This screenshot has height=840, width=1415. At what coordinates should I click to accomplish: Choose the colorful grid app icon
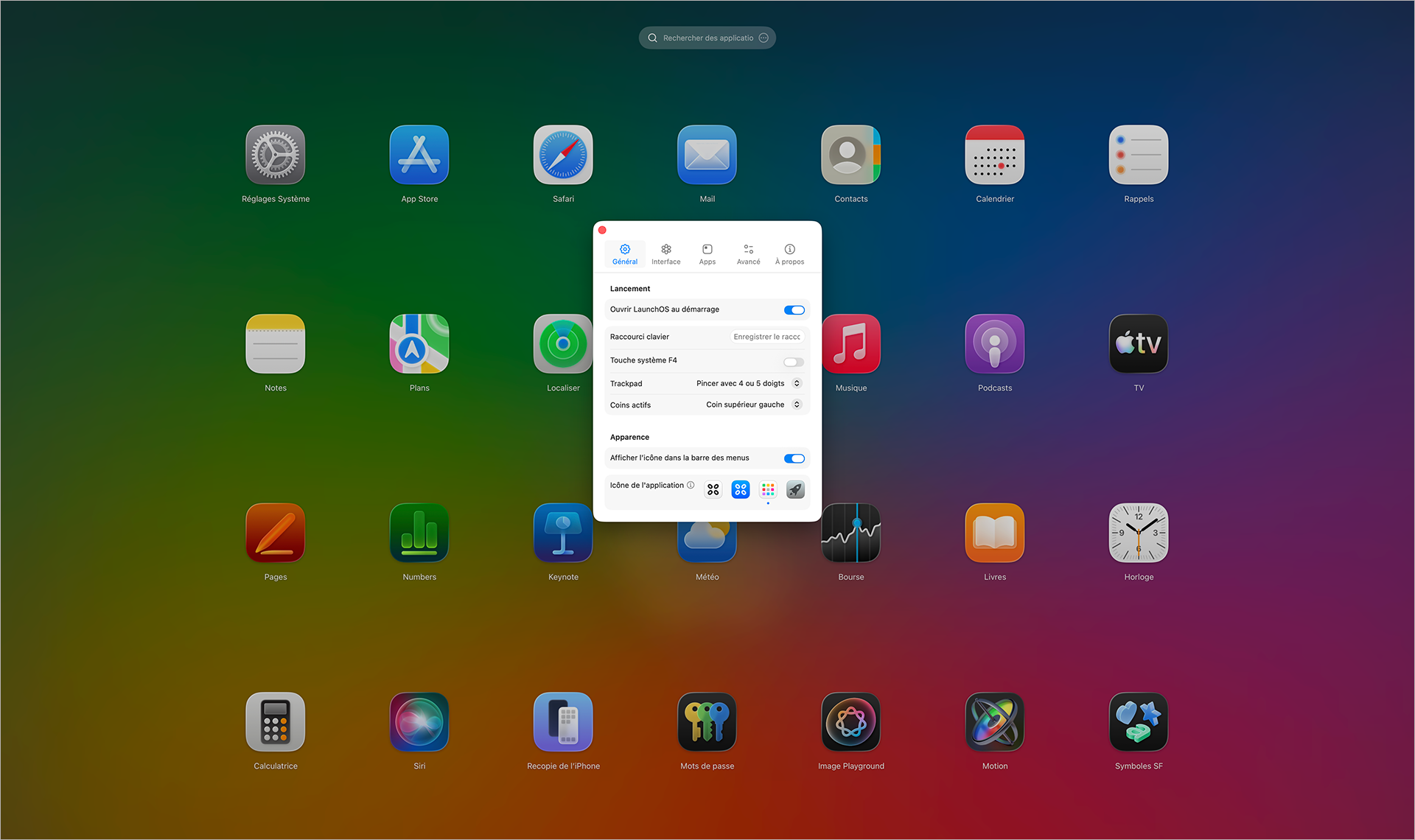(768, 489)
